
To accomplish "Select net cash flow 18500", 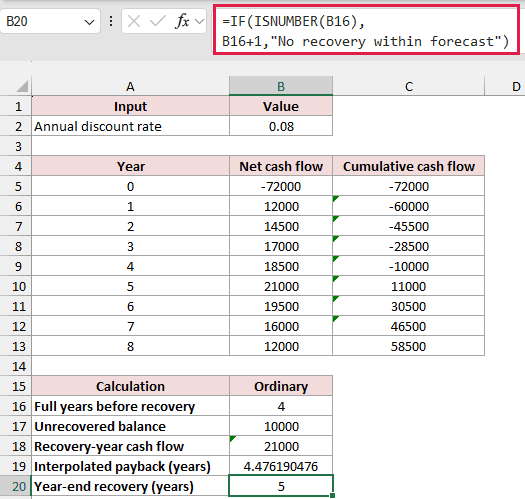I will pyautogui.click(x=281, y=266).
